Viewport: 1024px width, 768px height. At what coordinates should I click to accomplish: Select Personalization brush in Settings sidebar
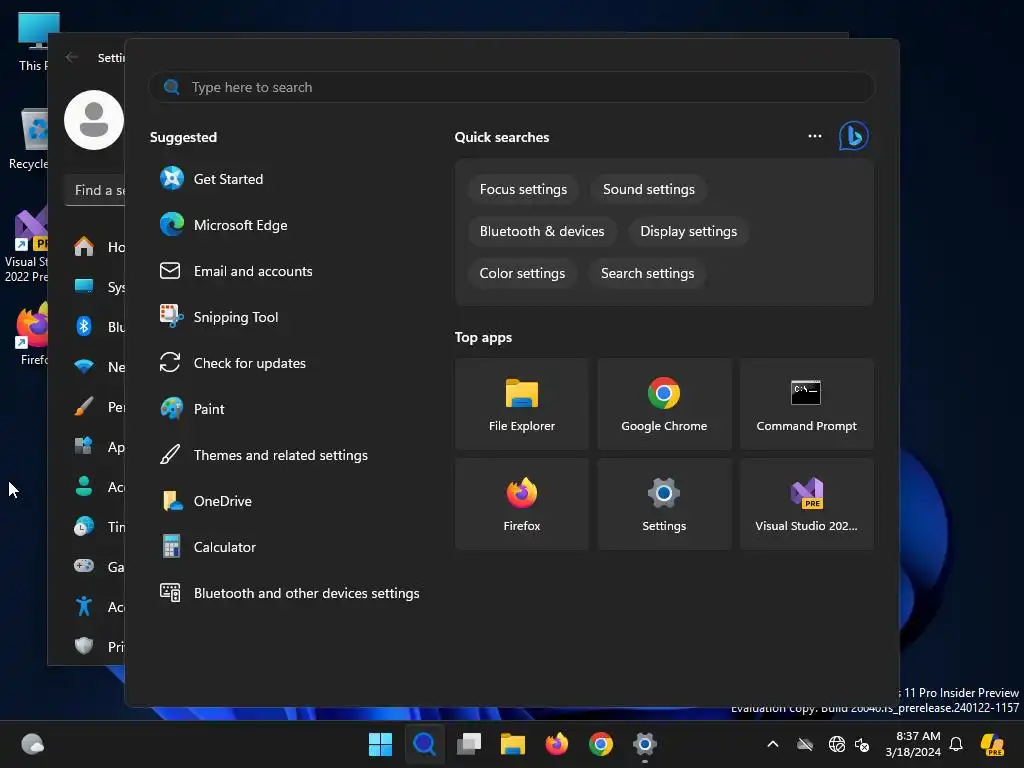point(97,407)
